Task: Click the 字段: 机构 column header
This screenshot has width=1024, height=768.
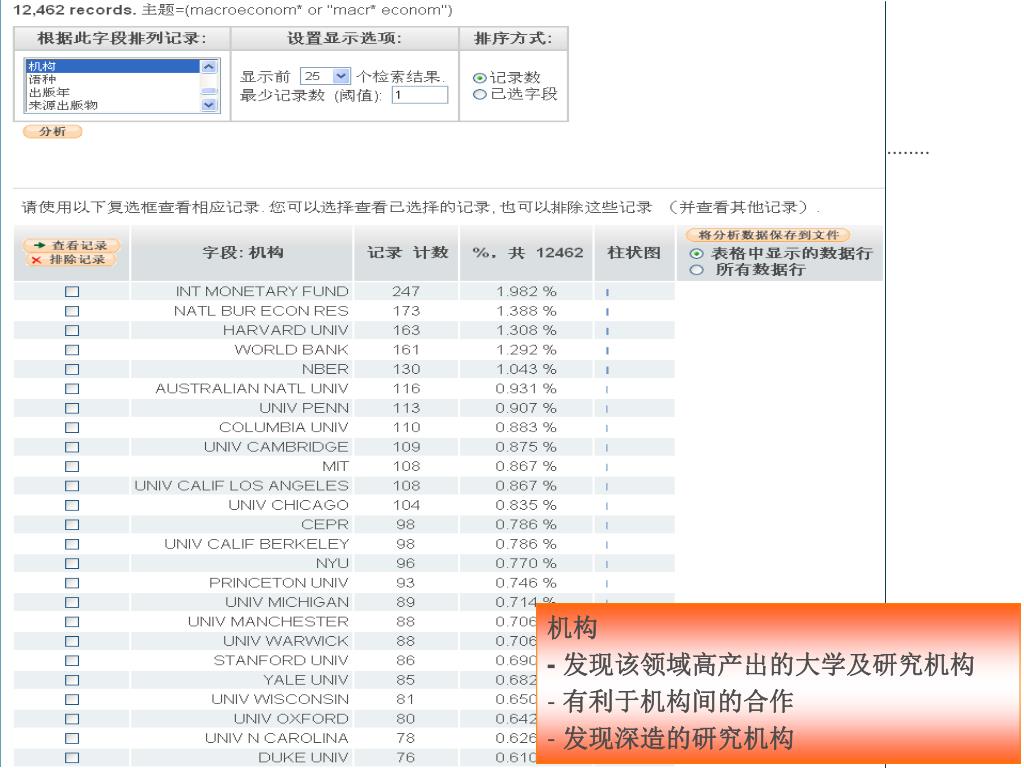Action: (242, 253)
